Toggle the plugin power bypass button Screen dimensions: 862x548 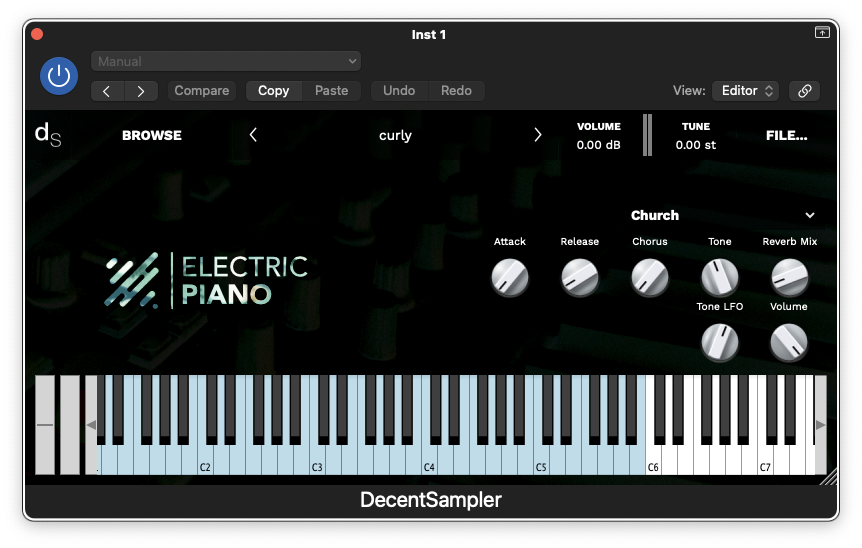click(x=59, y=76)
